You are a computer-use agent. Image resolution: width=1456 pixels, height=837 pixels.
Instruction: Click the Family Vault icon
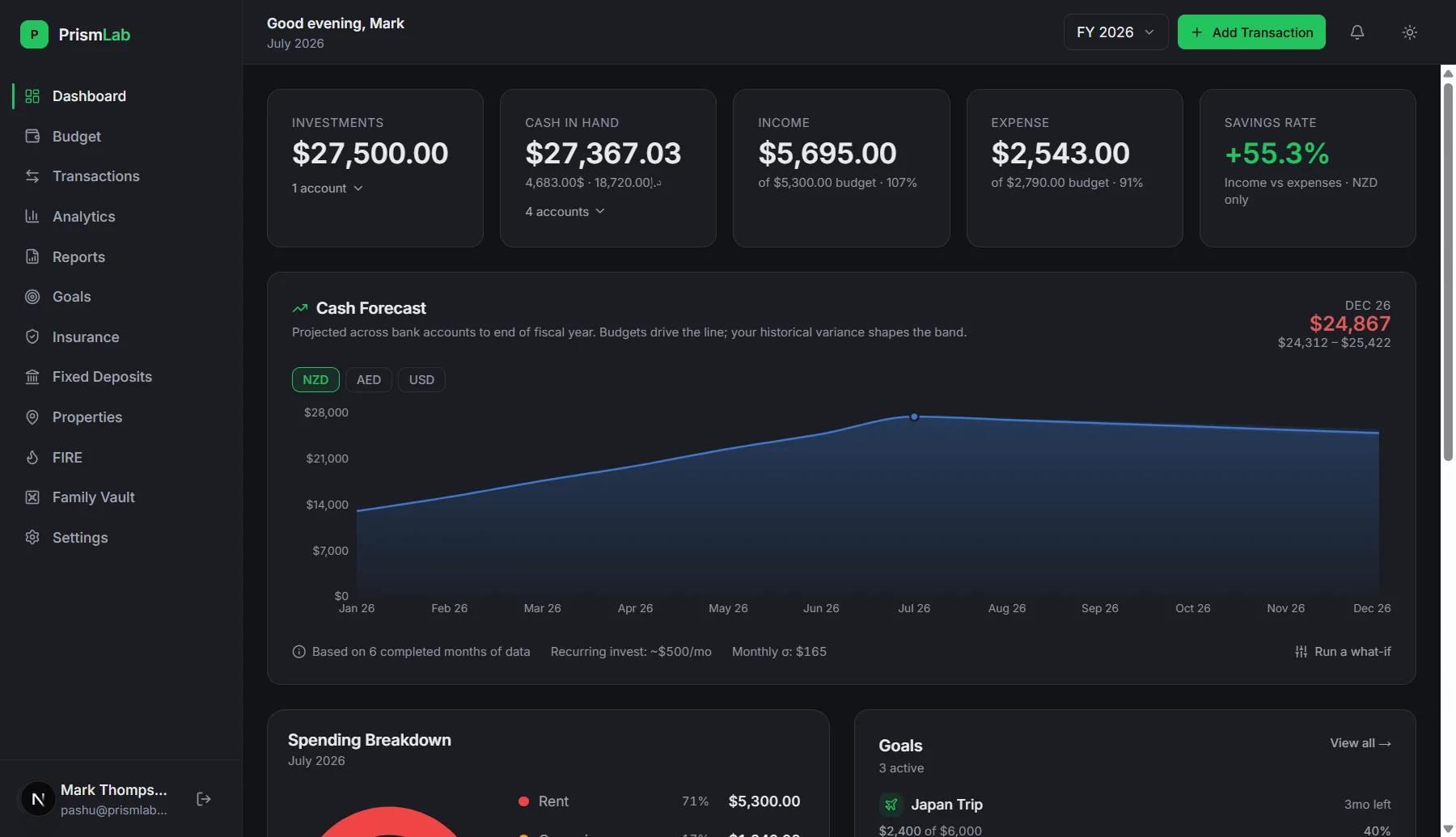(x=32, y=497)
